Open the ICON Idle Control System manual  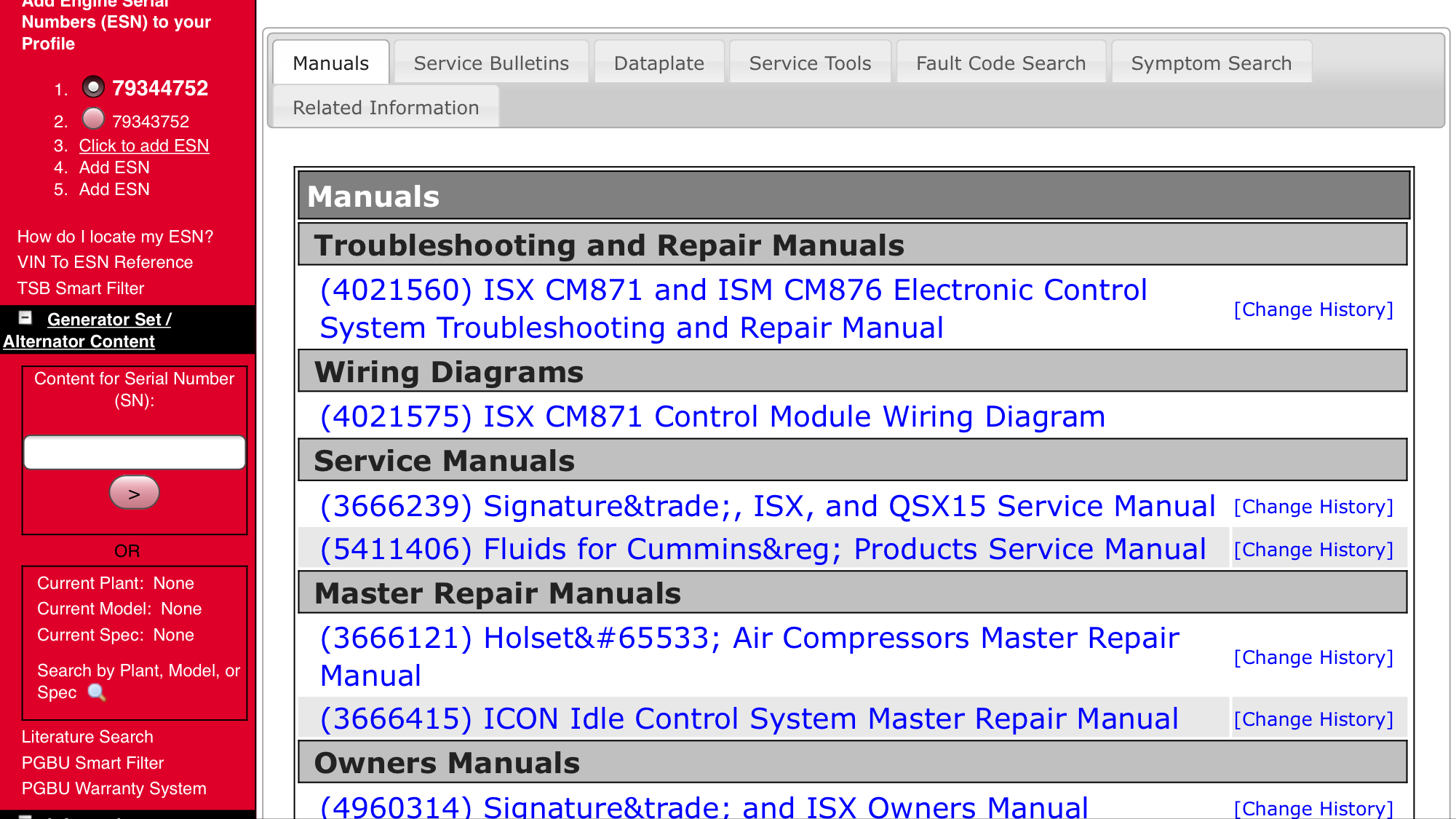(749, 719)
